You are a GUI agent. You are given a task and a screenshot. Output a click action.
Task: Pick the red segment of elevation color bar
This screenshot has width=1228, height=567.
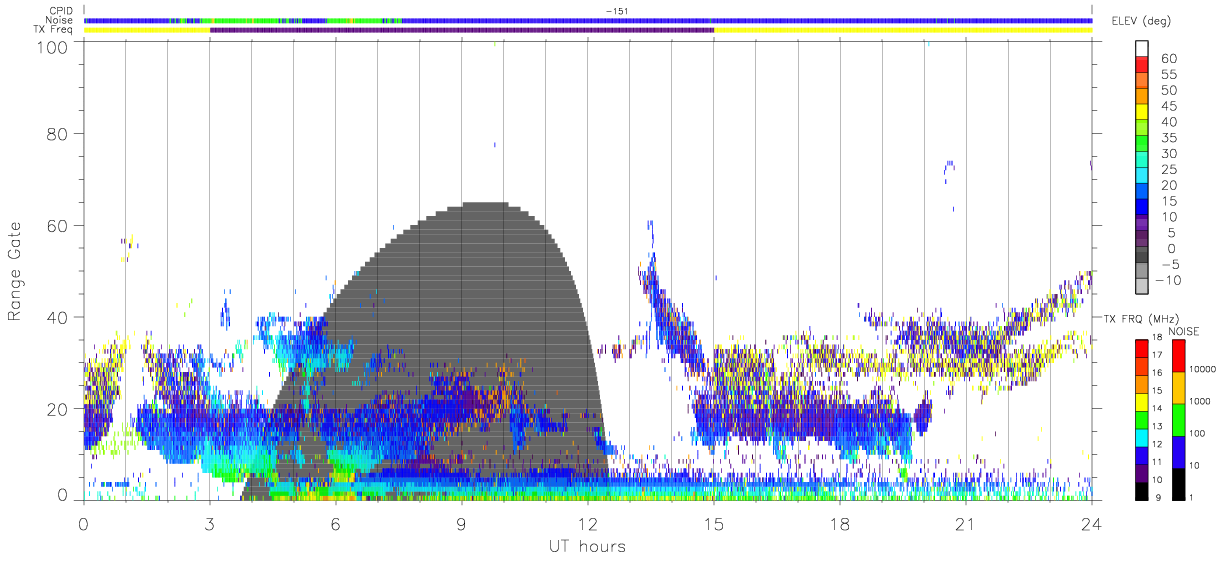(1142, 64)
